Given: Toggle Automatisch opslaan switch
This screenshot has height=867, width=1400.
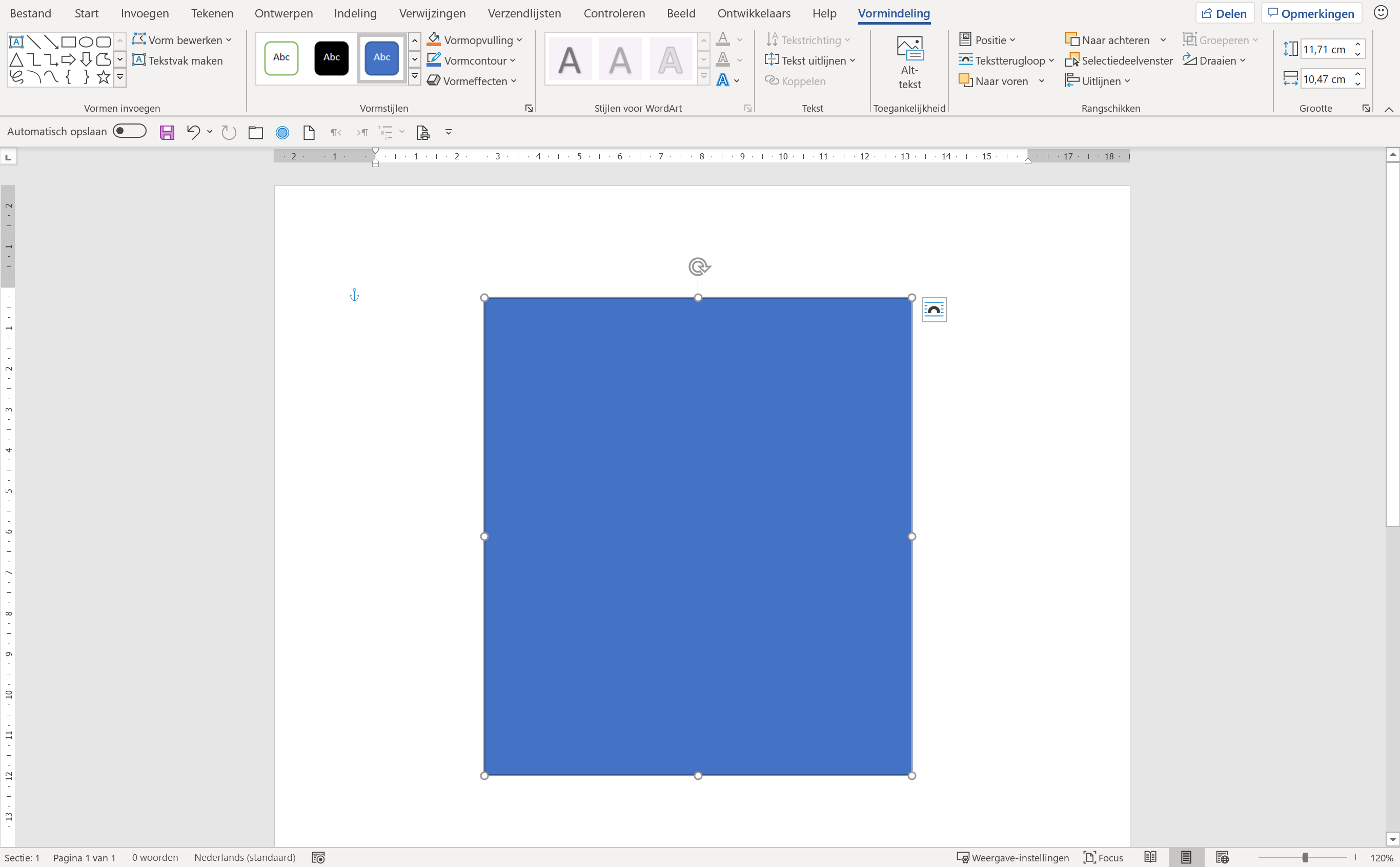Looking at the screenshot, I should [x=130, y=131].
